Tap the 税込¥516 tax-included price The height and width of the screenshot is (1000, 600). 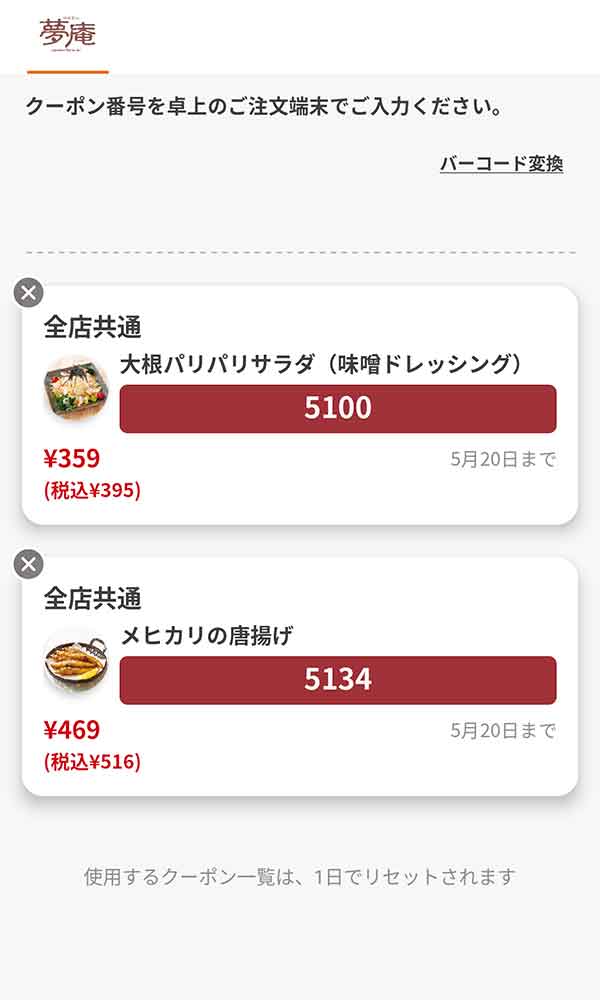[90, 762]
